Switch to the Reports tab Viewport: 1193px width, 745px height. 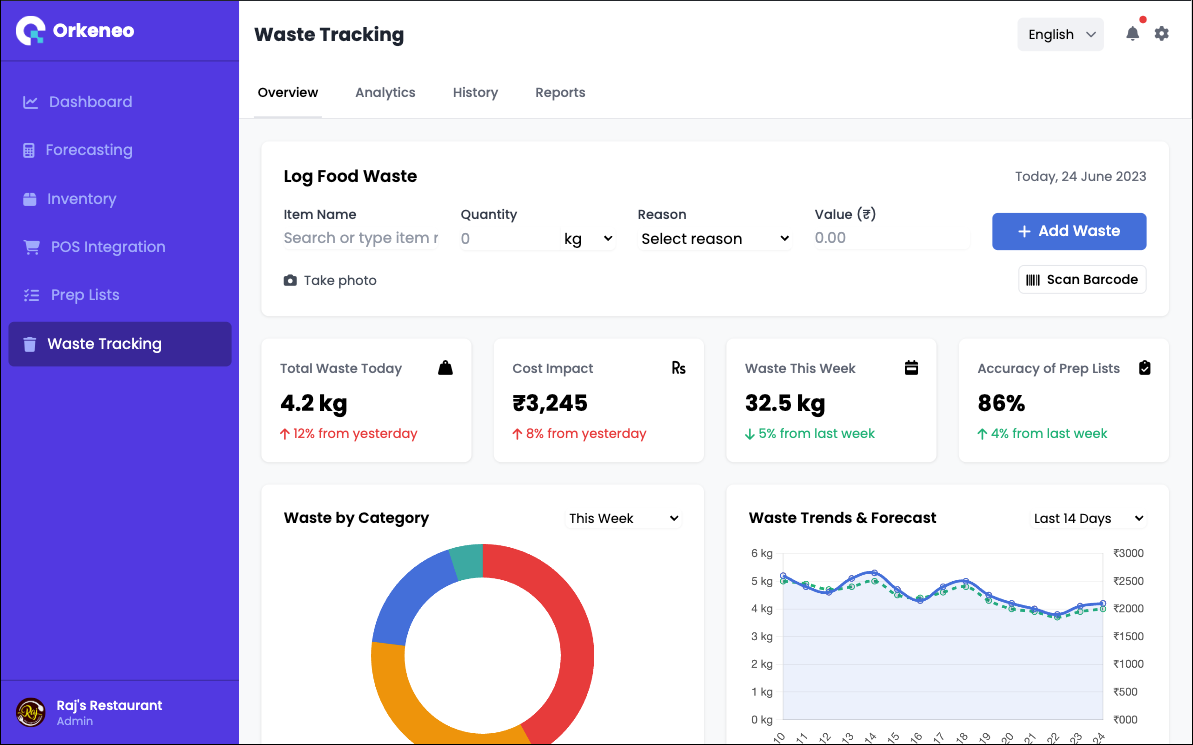coord(560,93)
